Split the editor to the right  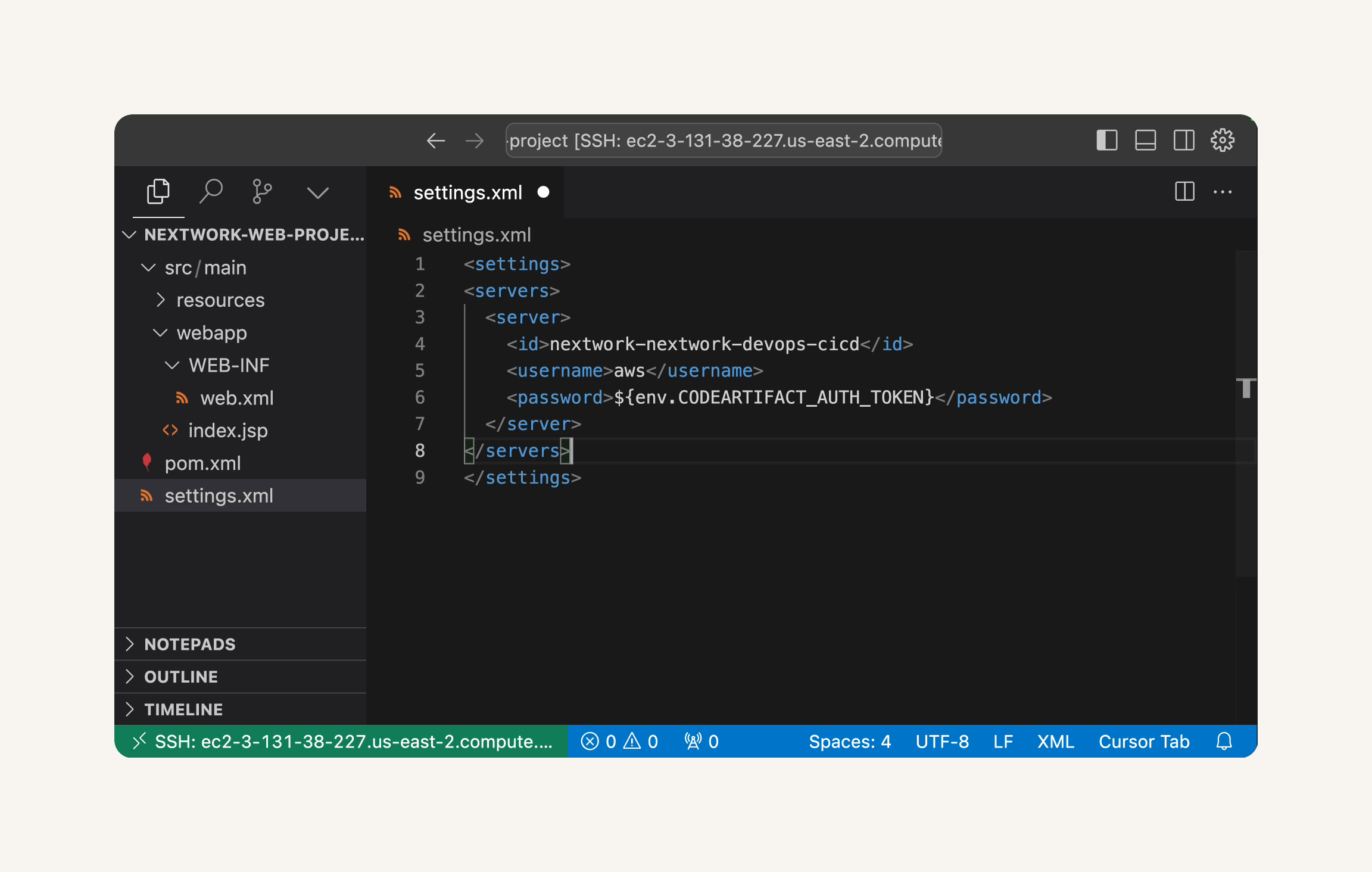1185,192
